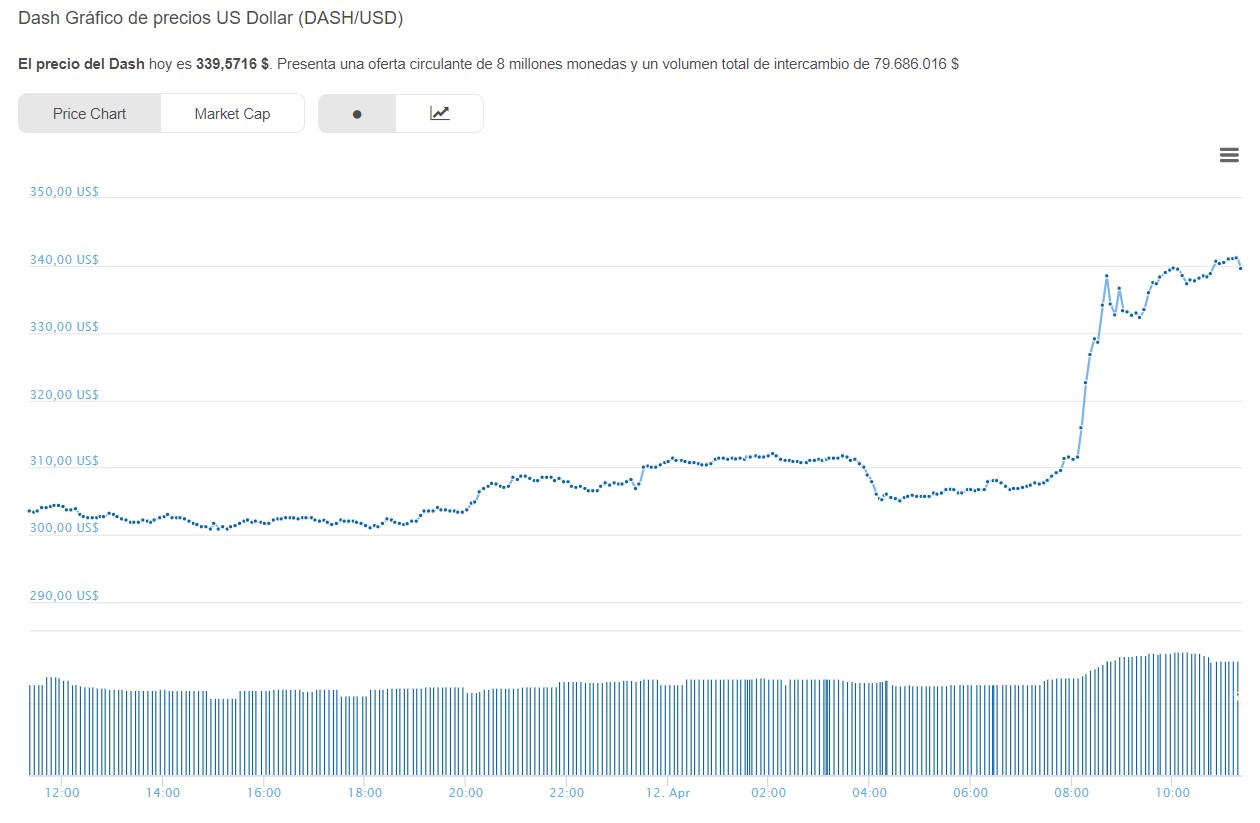Click the 300,00 US$ axis label
Image resolution: width=1260 pixels, height=823 pixels.
click(x=64, y=528)
